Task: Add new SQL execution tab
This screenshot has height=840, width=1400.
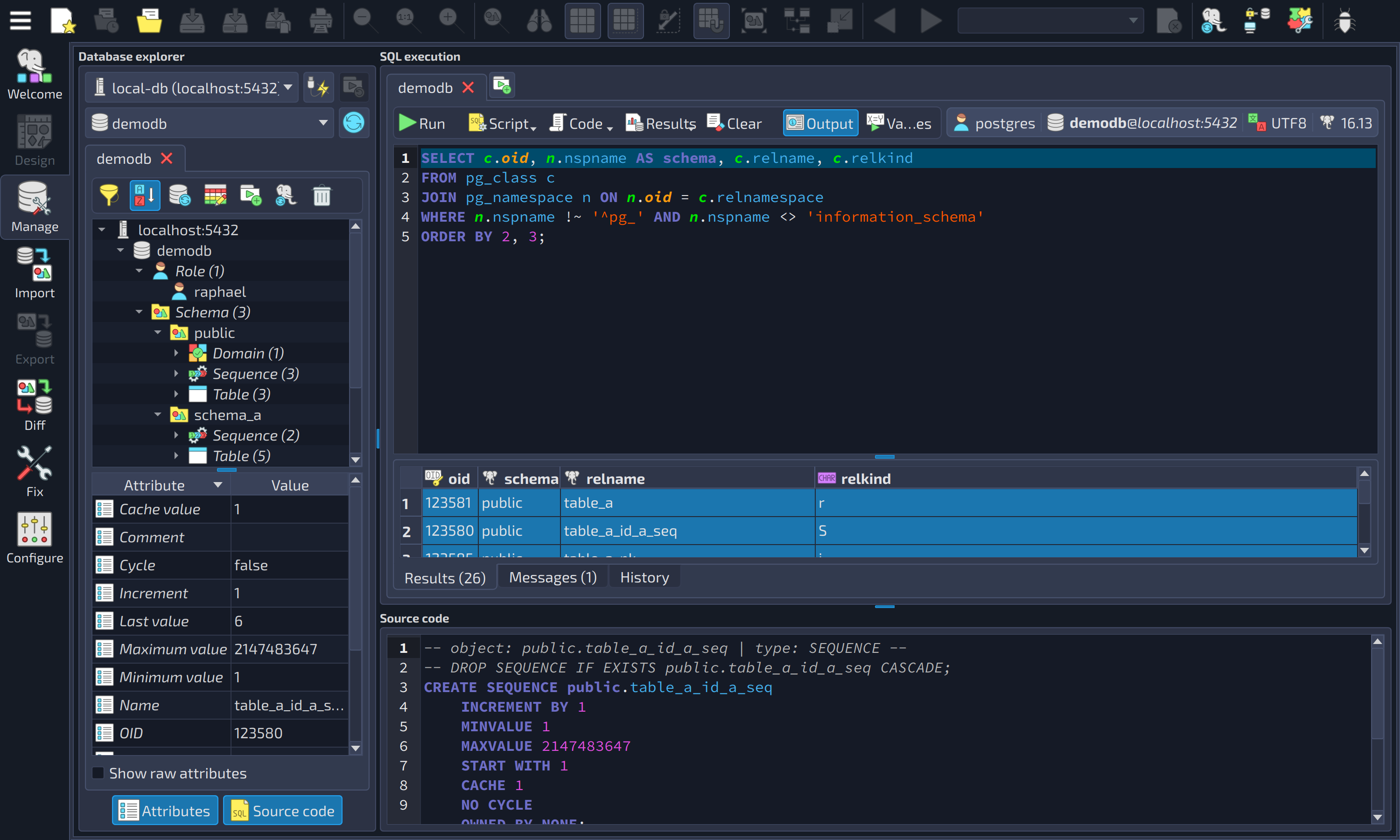Action: point(502,86)
